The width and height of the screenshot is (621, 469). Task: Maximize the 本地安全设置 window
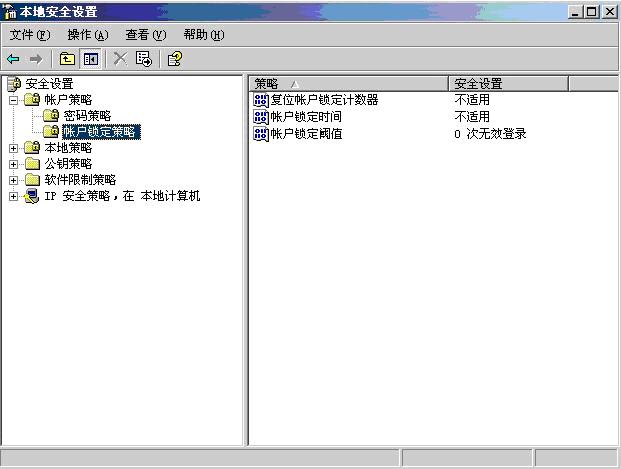coord(592,11)
